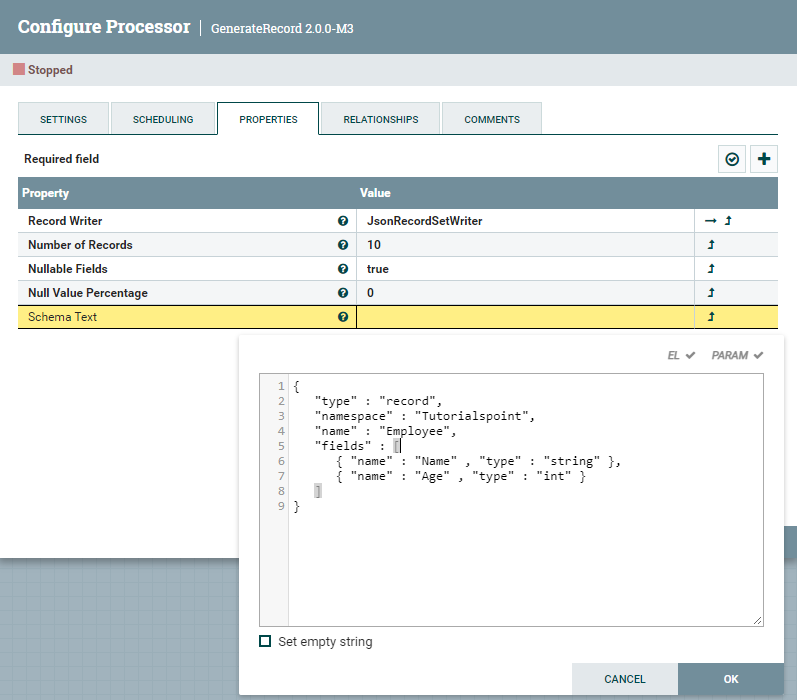Viewport: 797px width, 700px height.
Task: Add a new property with plus icon
Action: [x=764, y=159]
